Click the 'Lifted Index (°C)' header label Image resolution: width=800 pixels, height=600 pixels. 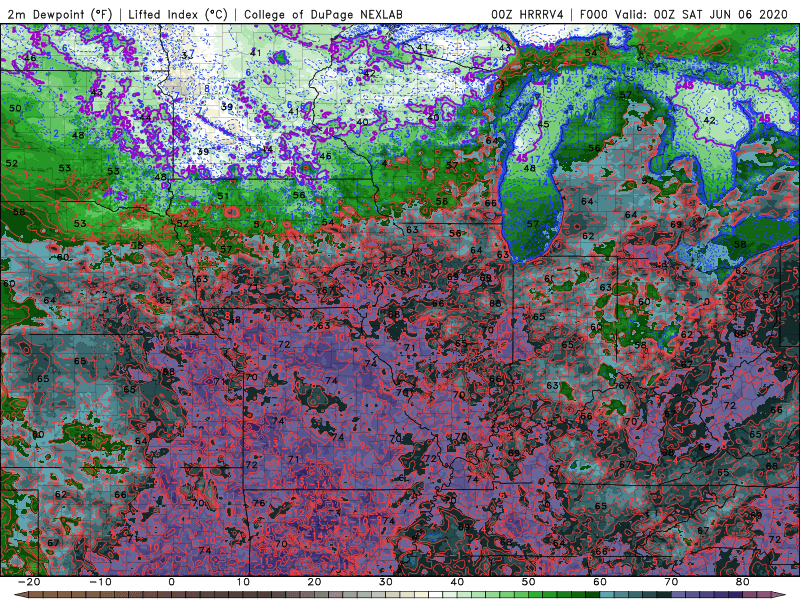coord(178,14)
